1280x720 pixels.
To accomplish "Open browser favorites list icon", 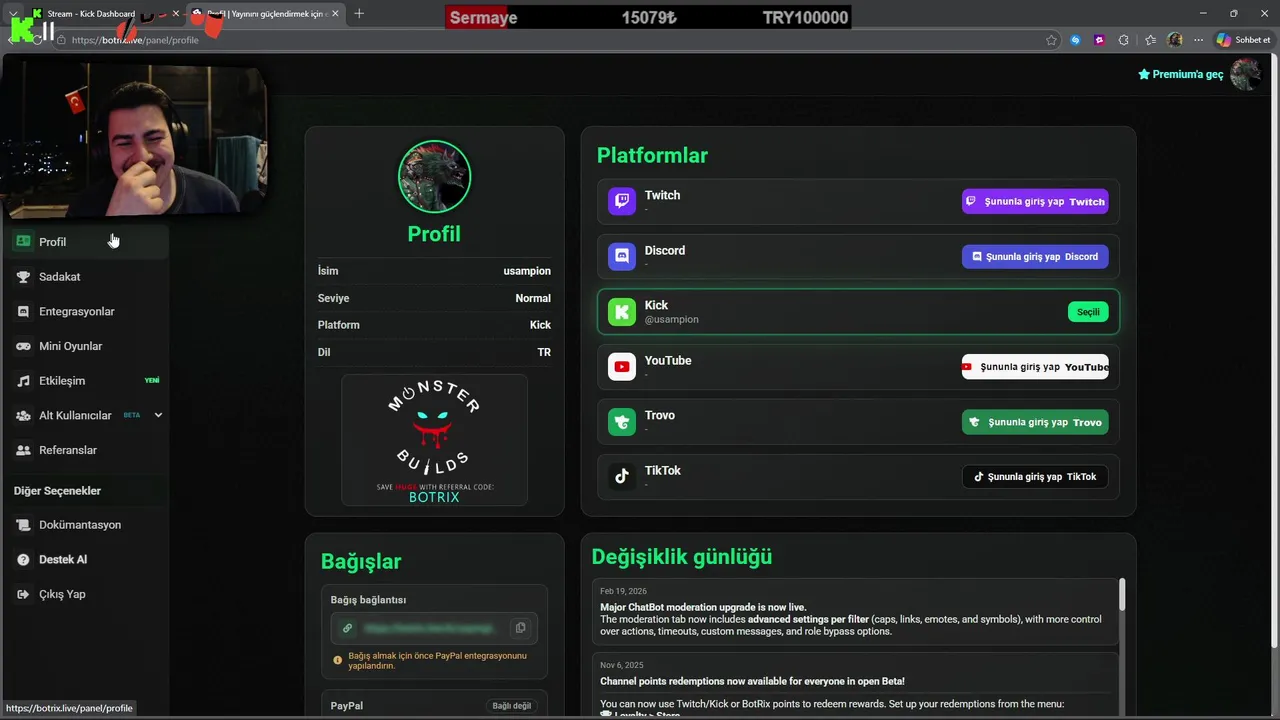I will [1150, 40].
